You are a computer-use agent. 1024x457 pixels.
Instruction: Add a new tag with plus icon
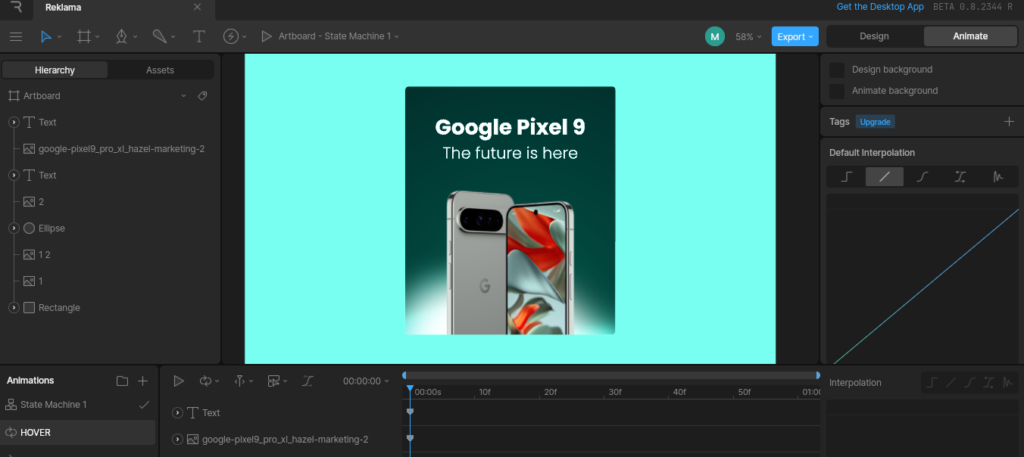[x=1009, y=121]
